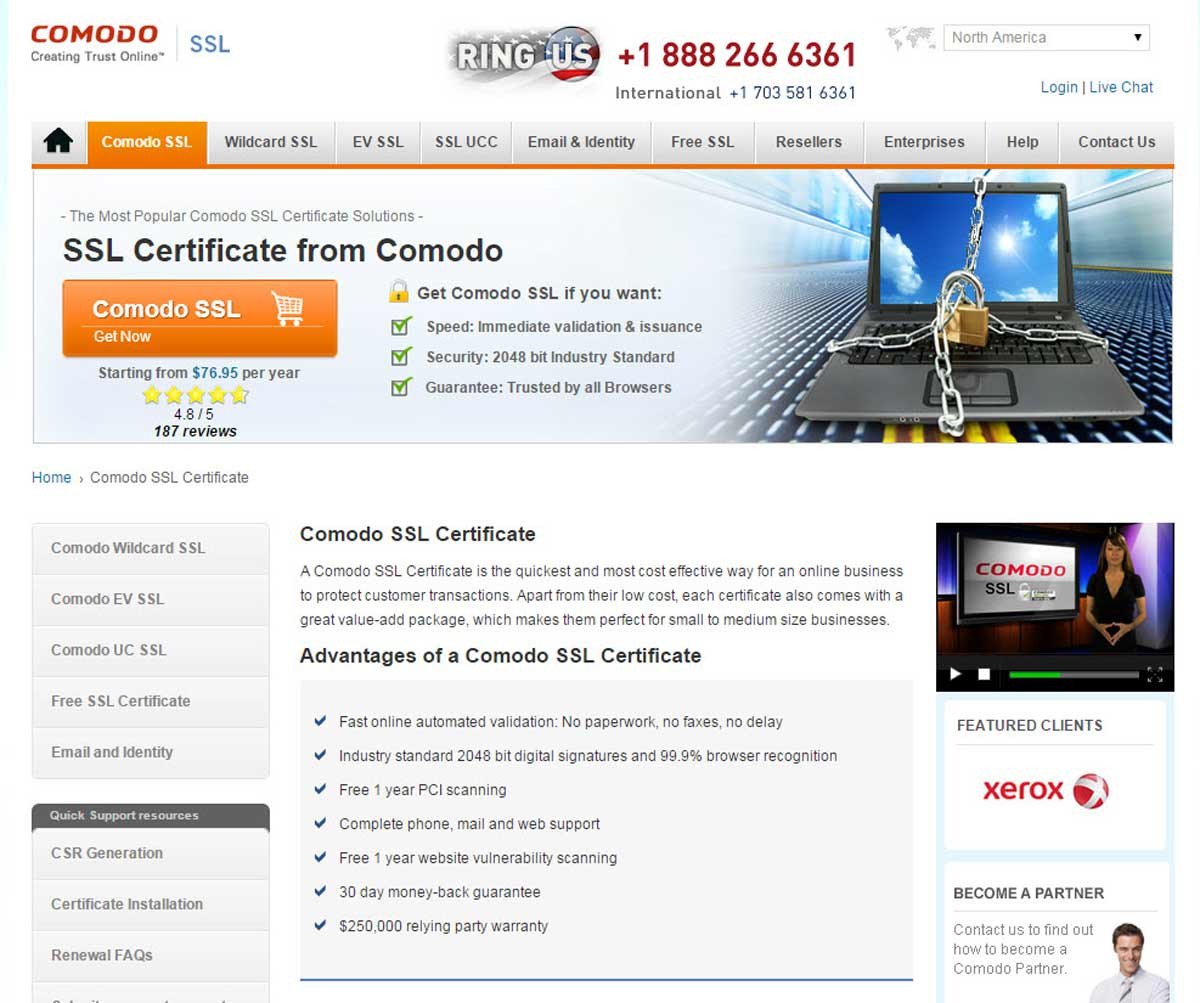Viewport: 1200px width, 1003px height.
Task: Click the world map icon beside region selector
Action: pyautogui.click(x=910, y=39)
